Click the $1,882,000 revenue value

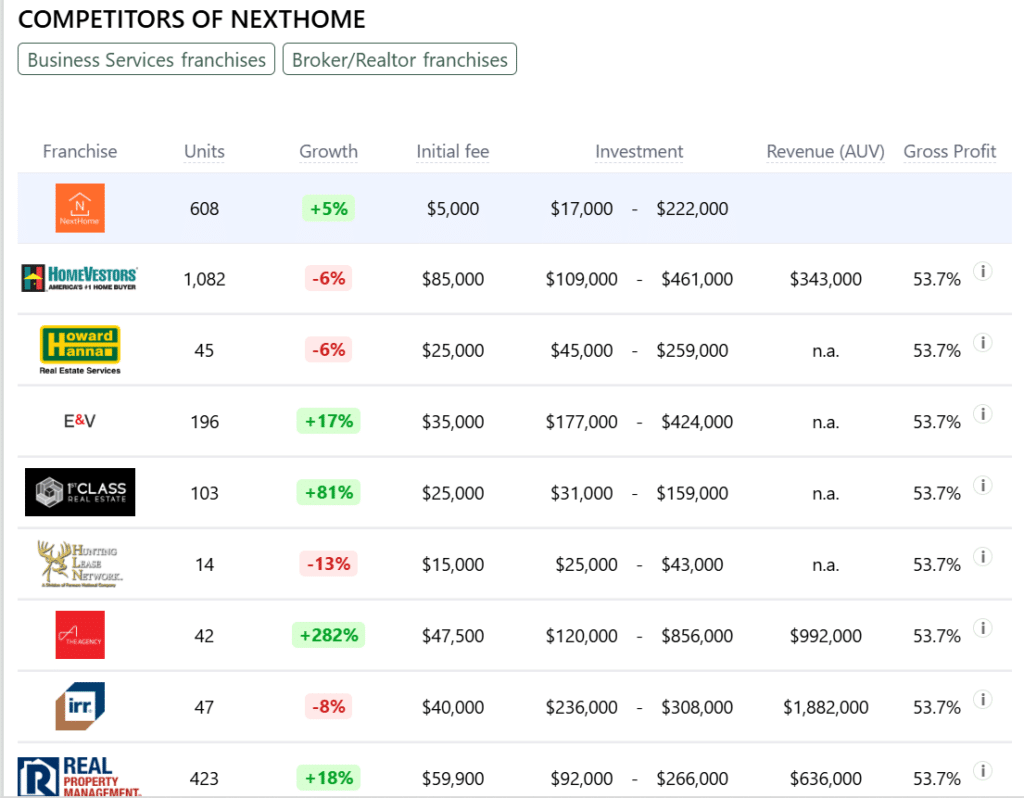click(825, 707)
